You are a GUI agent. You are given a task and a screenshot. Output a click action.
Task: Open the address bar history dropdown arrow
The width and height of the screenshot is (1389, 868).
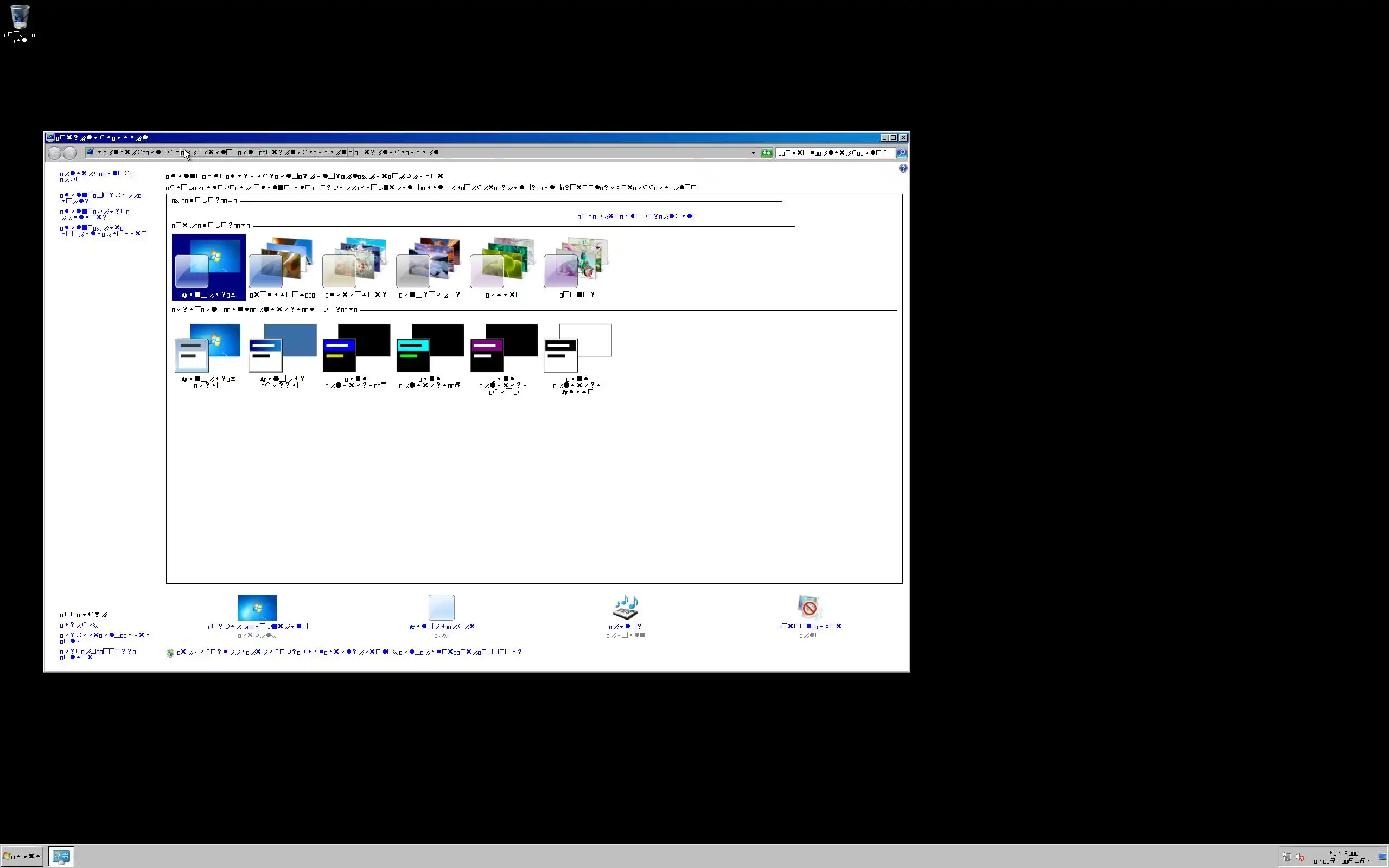pos(753,152)
